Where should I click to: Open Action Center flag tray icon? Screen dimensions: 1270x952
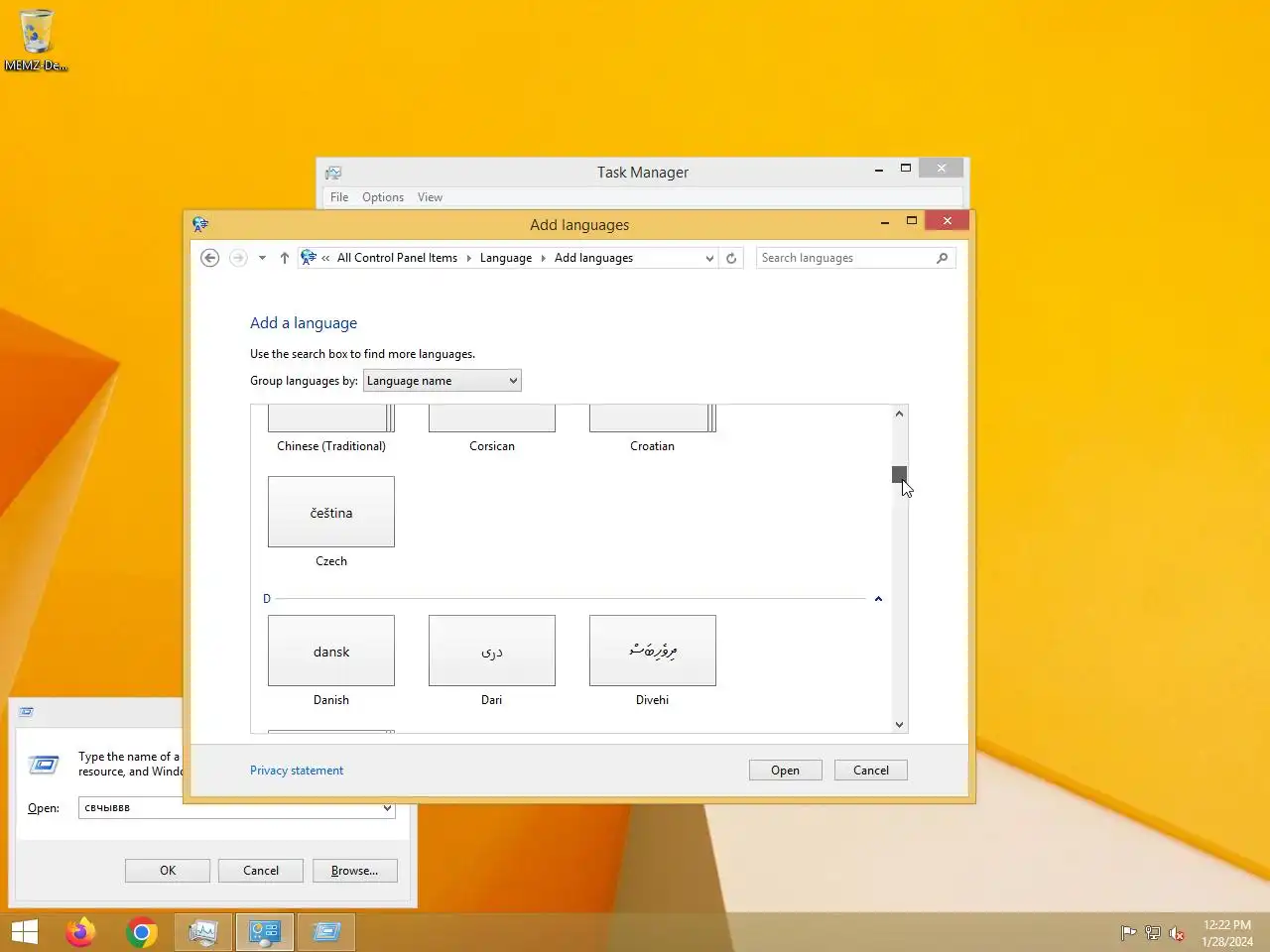pyautogui.click(x=1128, y=932)
